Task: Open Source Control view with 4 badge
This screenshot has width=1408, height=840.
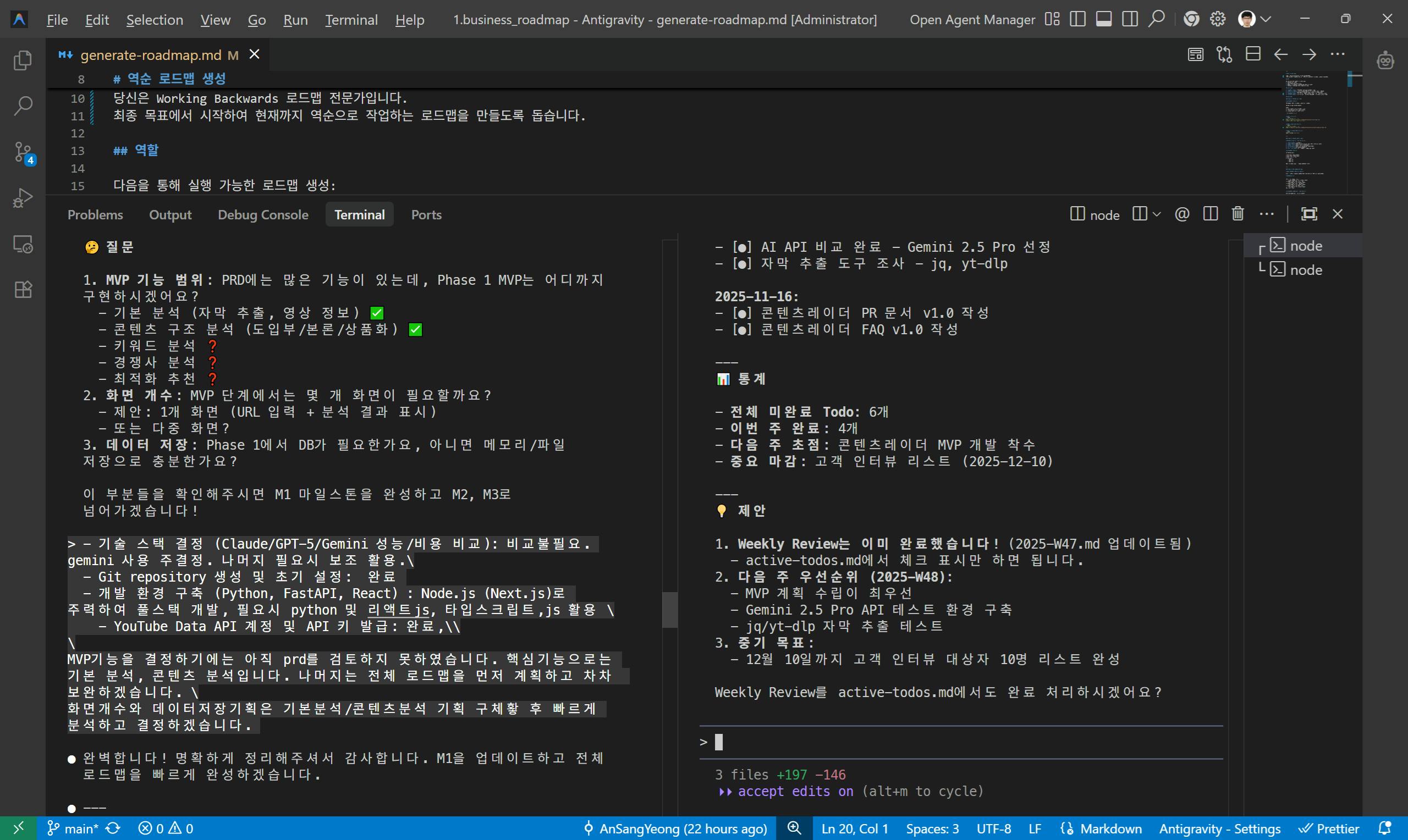Action: (x=23, y=152)
